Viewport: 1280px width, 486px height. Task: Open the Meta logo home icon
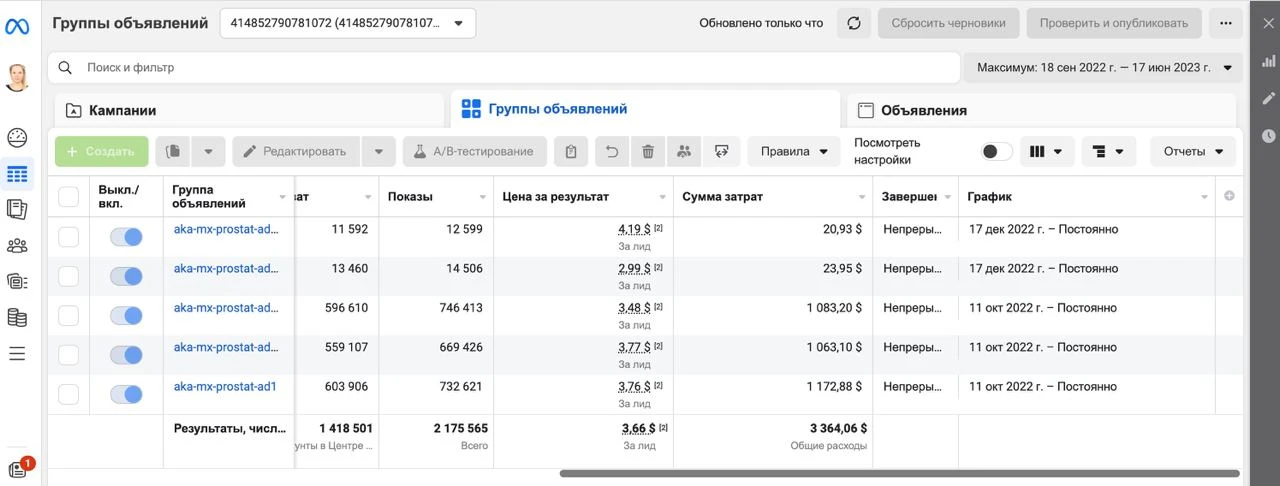click(17, 26)
